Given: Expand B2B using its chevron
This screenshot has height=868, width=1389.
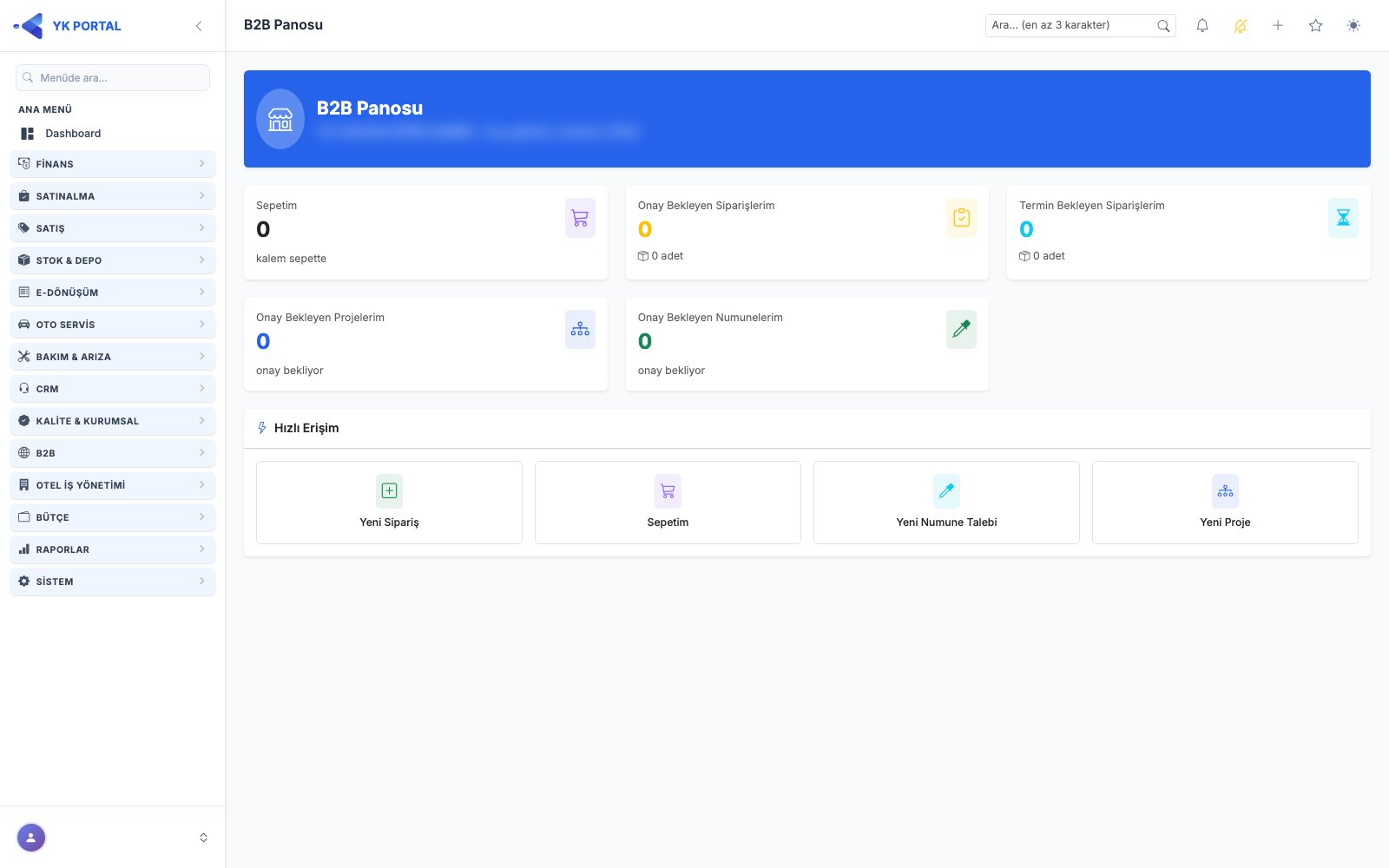Looking at the screenshot, I should (202, 453).
